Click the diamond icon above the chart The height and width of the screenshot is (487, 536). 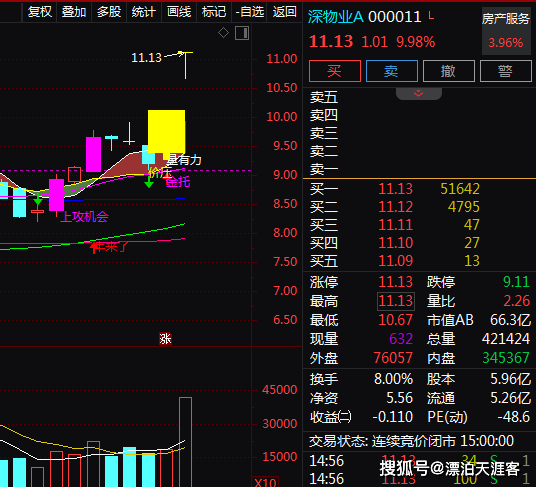224,33
